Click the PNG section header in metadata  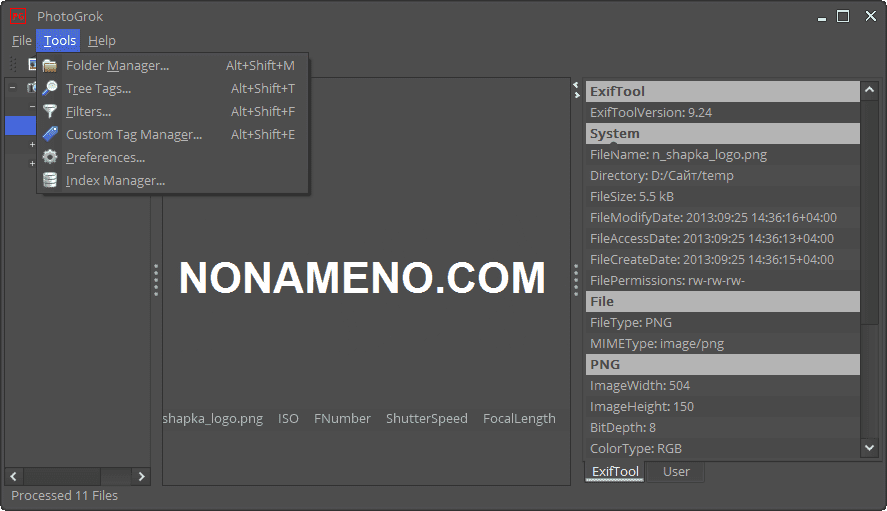pos(722,364)
